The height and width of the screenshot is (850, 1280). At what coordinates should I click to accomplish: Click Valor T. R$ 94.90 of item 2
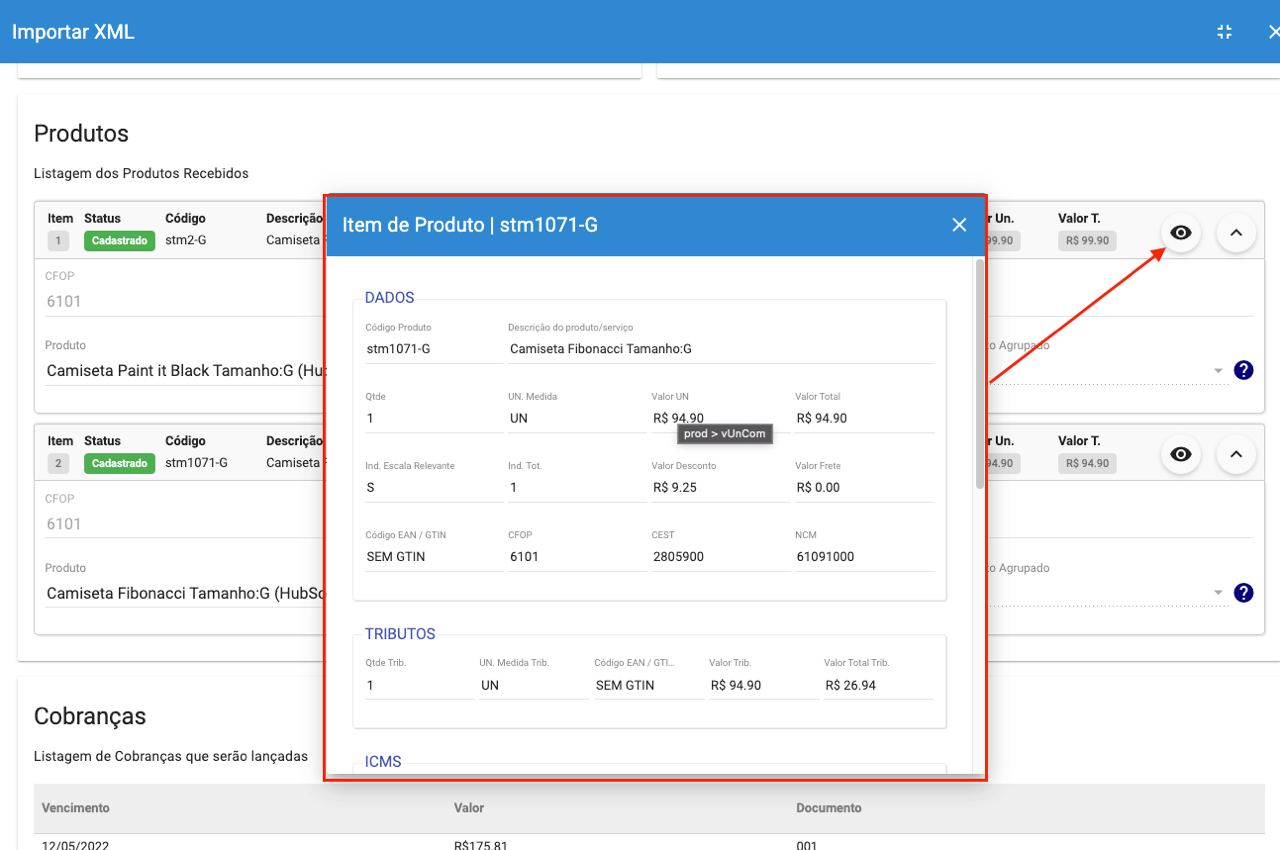coord(1087,463)
